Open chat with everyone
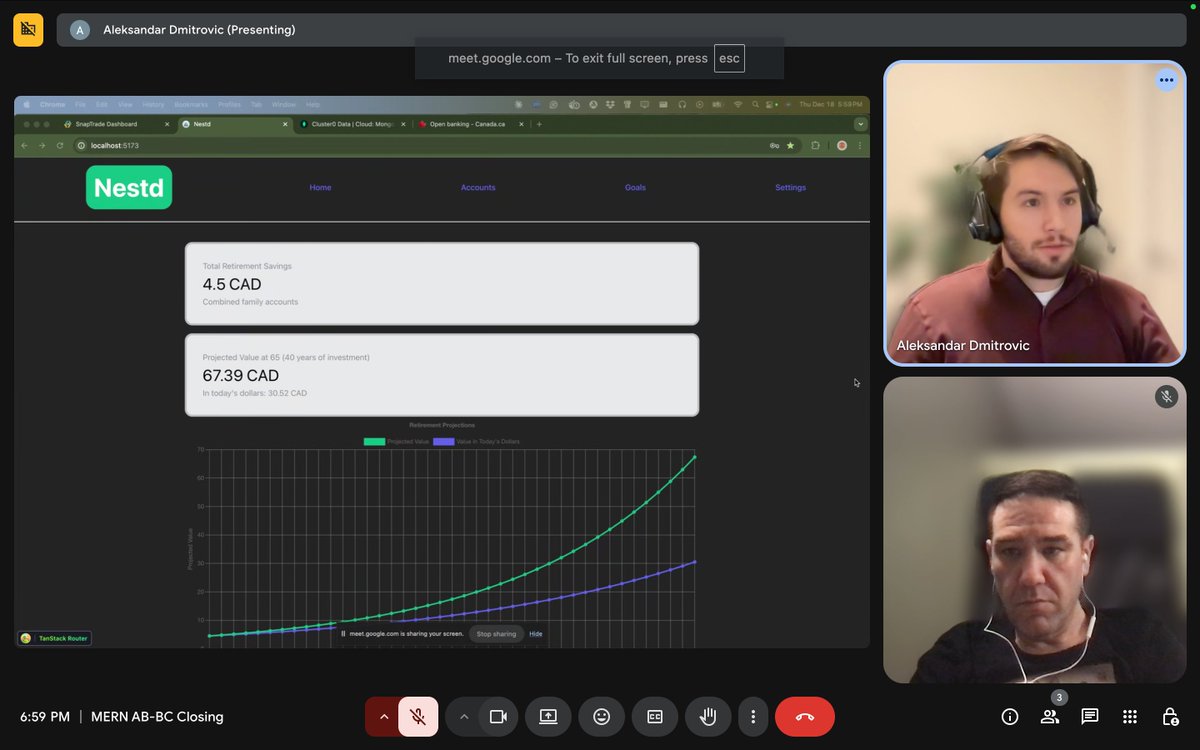This screenshot has width=1200, height=750. 1090,716
